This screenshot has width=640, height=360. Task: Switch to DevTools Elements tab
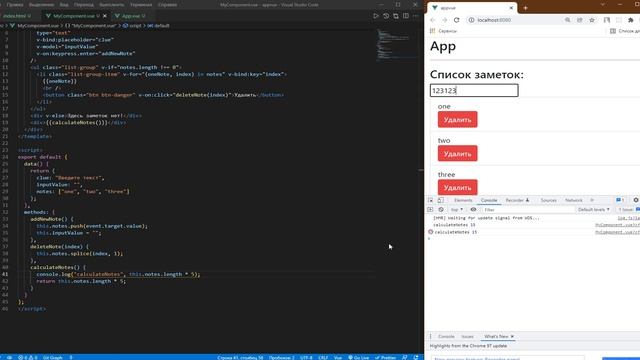pos(463,200)
